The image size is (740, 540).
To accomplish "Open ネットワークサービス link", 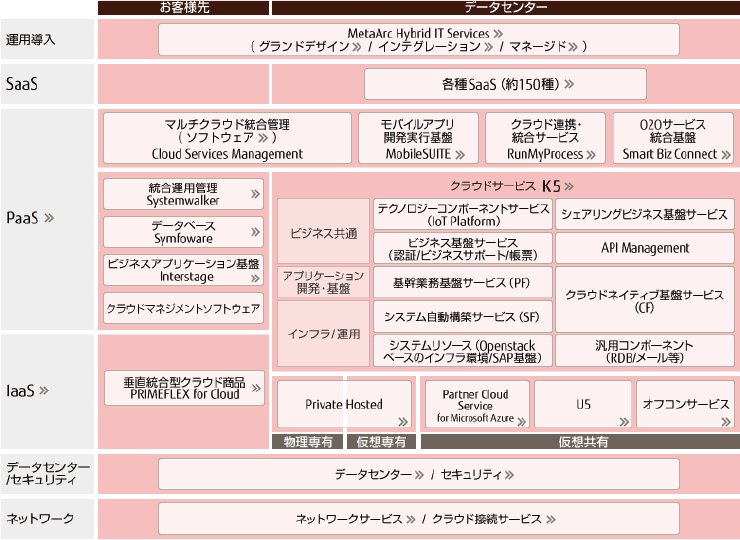I will (x=355, y=519).
